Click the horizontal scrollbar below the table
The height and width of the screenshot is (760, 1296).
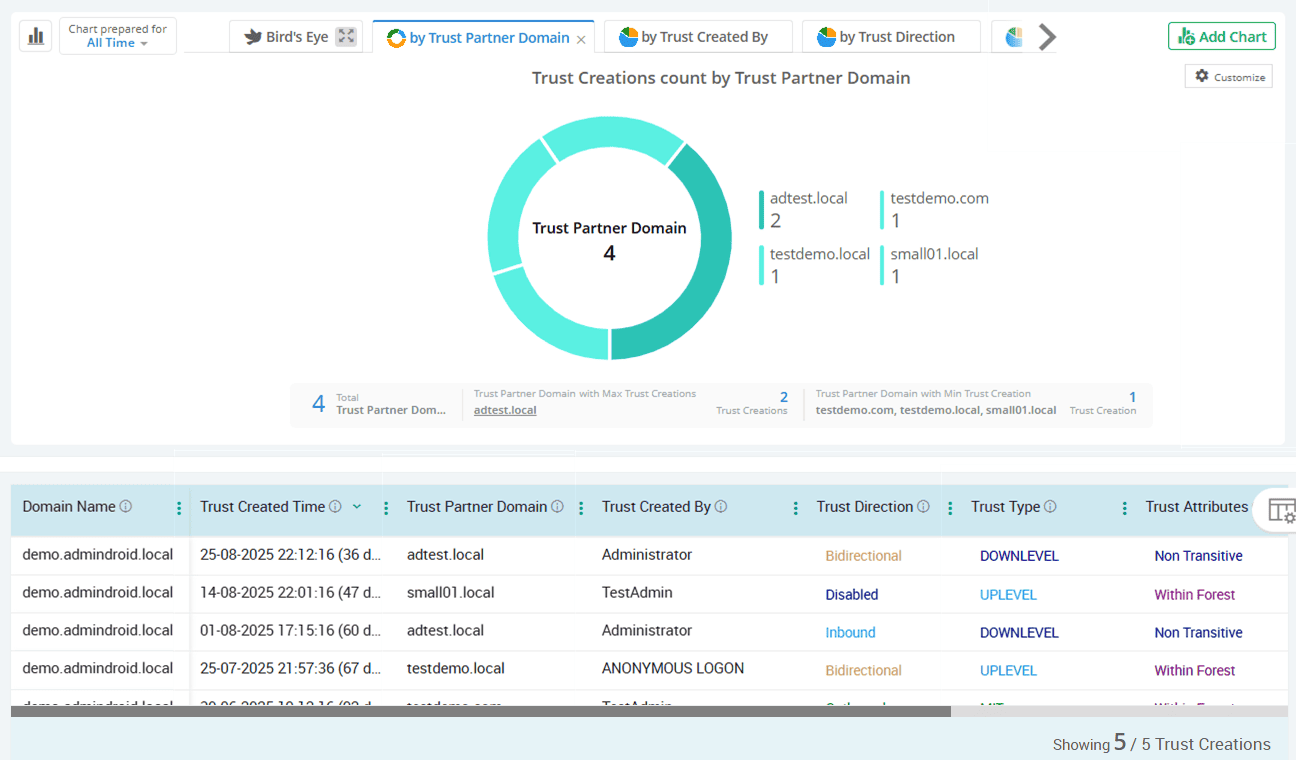(x=480, y=710)
